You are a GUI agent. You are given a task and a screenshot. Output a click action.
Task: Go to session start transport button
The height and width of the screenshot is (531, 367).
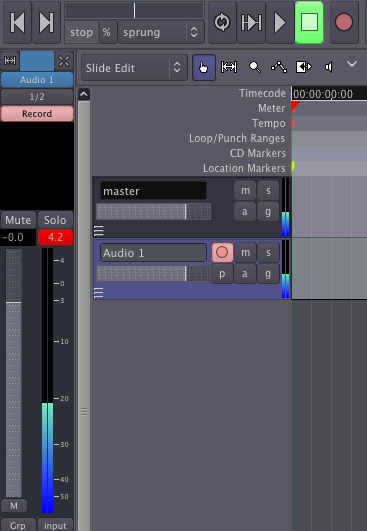click(17, 22)
